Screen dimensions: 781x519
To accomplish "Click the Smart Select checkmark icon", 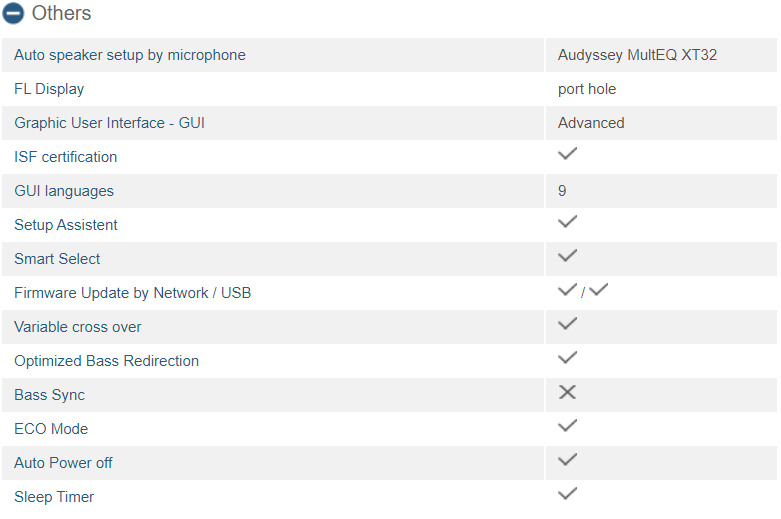I will pos(567,256).
